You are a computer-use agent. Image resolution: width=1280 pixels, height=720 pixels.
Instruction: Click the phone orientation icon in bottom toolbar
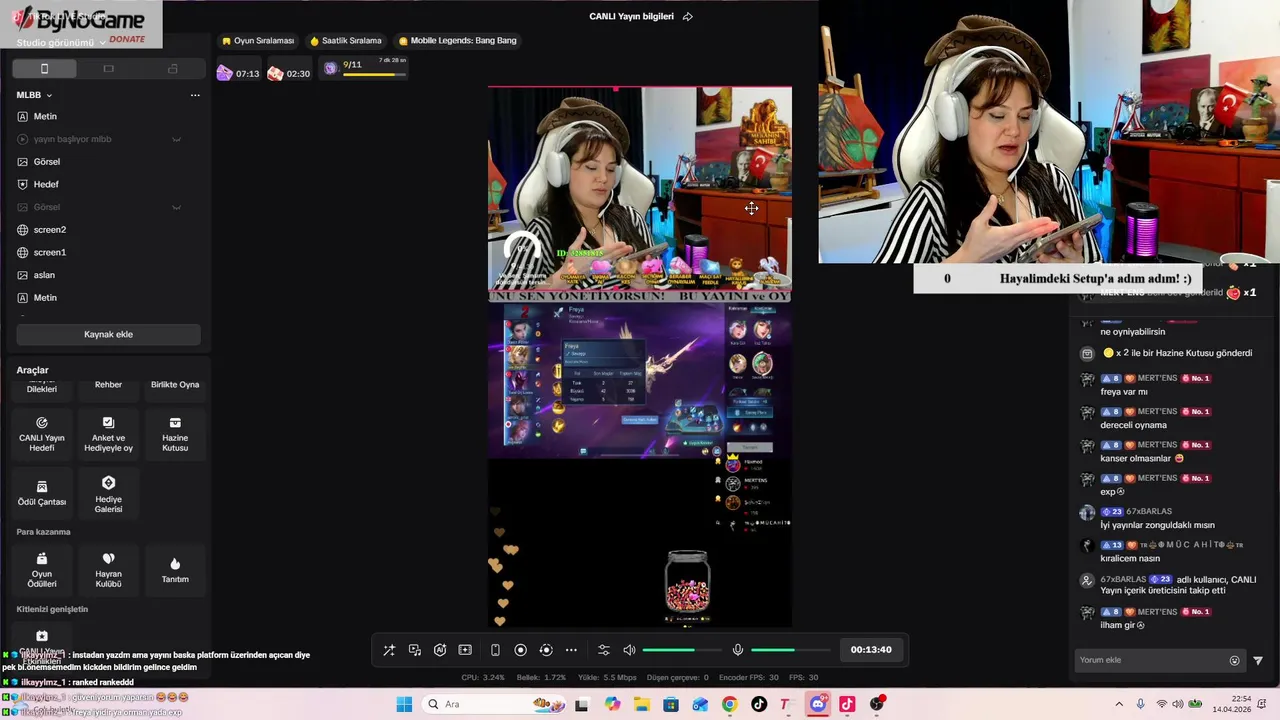click(x=495, y=650)
